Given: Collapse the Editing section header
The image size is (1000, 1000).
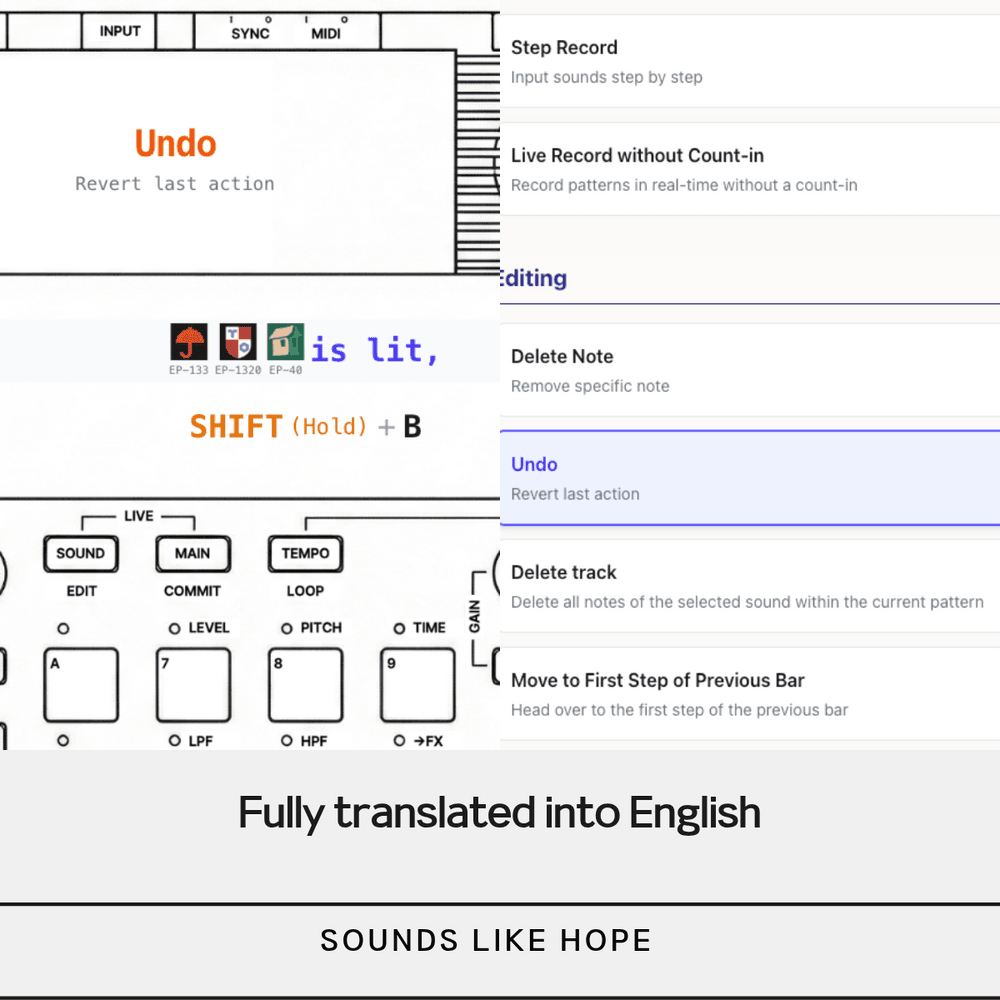Looking at the screenshot, I should (533, 278).
